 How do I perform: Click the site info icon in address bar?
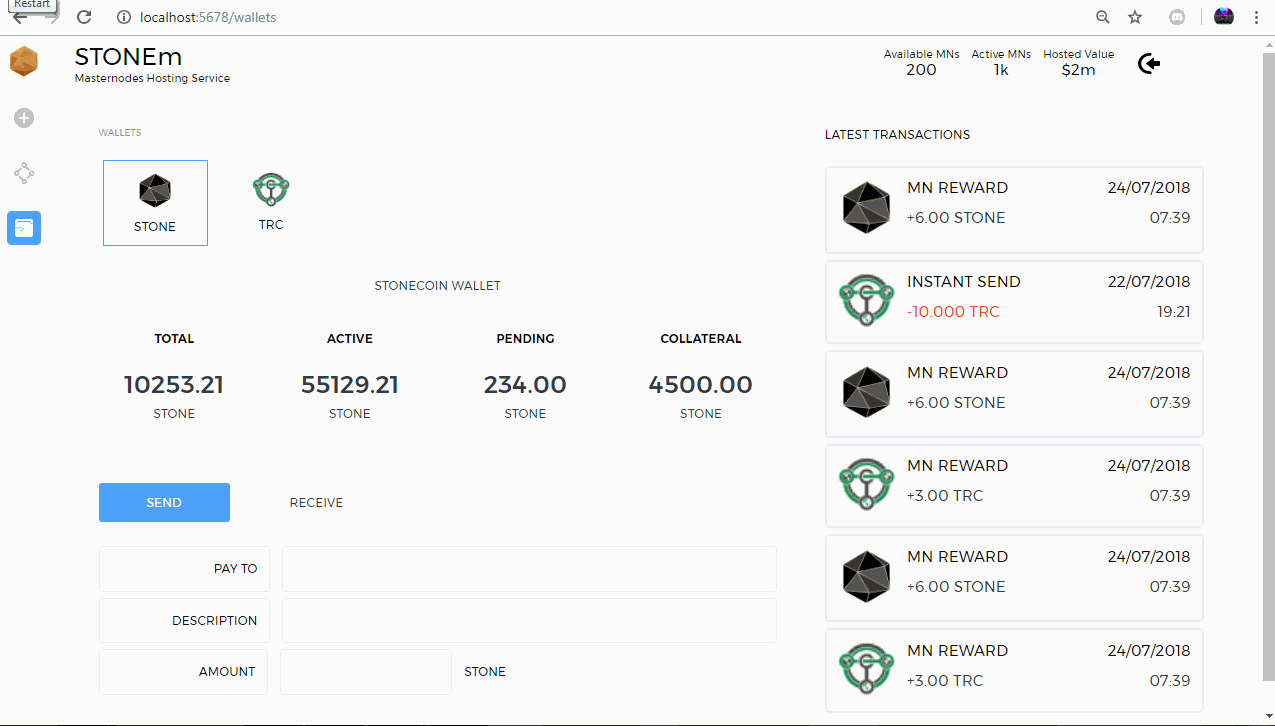[x=123, y=17]
